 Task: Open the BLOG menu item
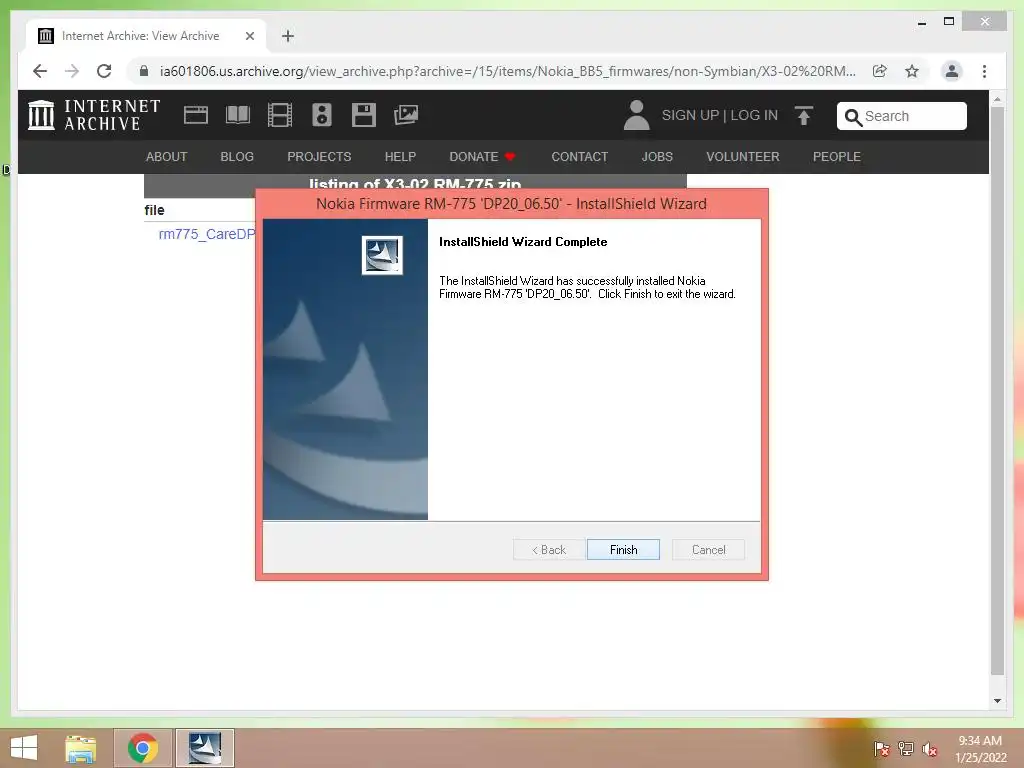pos(237,157)
